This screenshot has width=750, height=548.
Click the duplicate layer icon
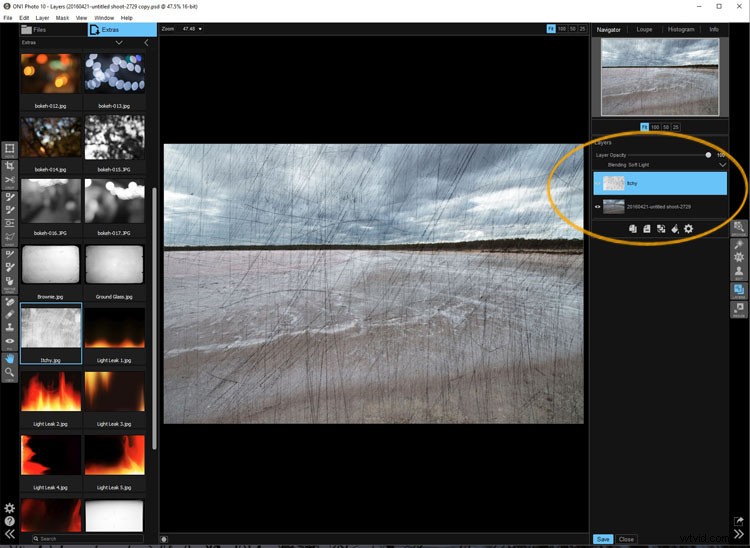pos(632,229)
